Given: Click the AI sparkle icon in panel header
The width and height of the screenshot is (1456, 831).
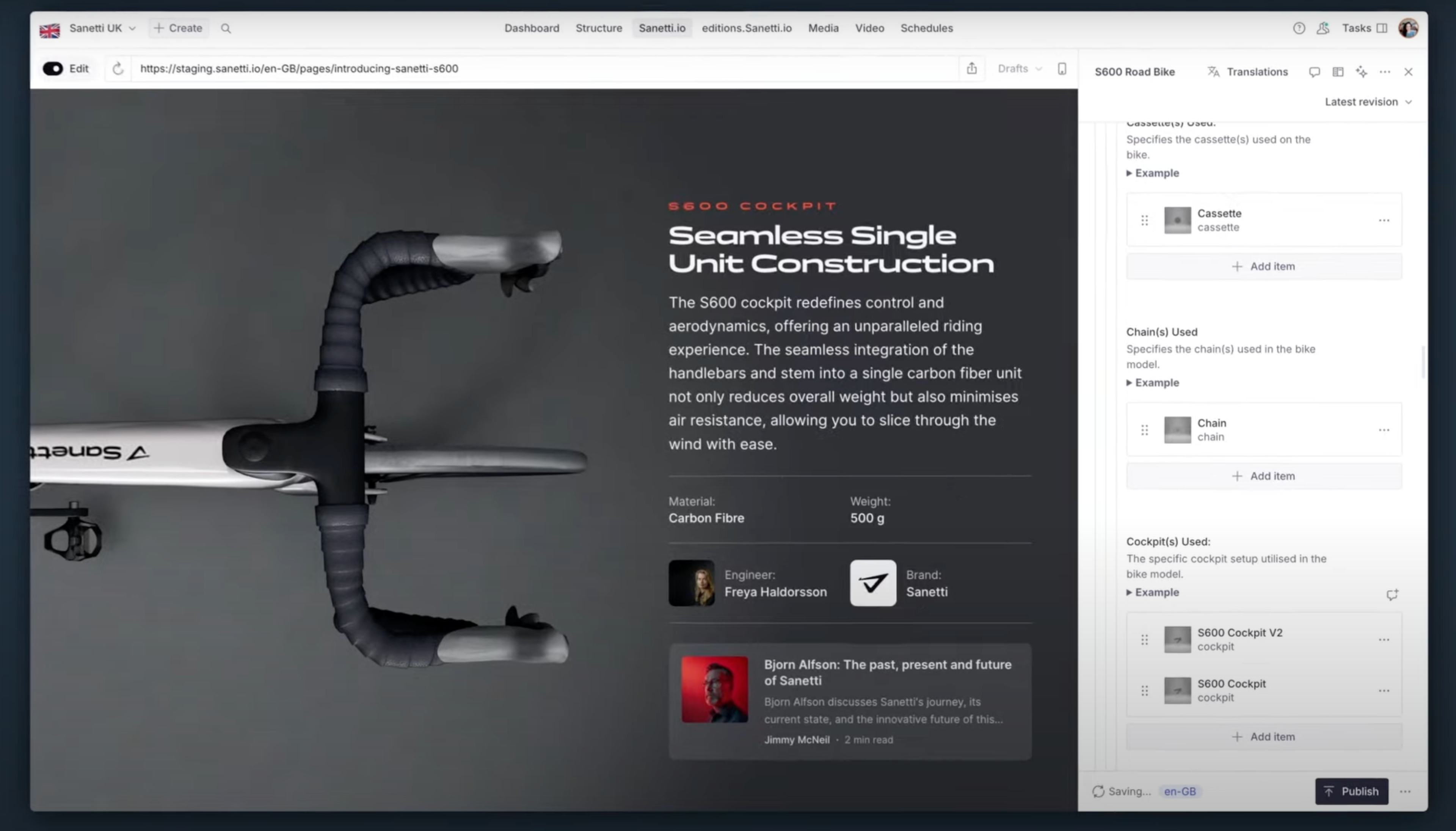Looking at the screenshot, I should (x=1361, y=72).
